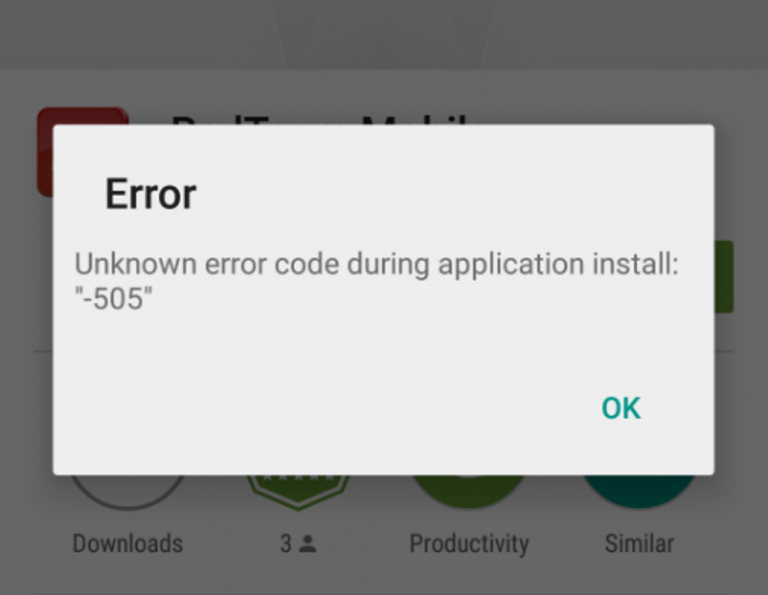Select the star rating hexagon badge
Viewport: 768px width, 595px height.
(x=298, y=492)
